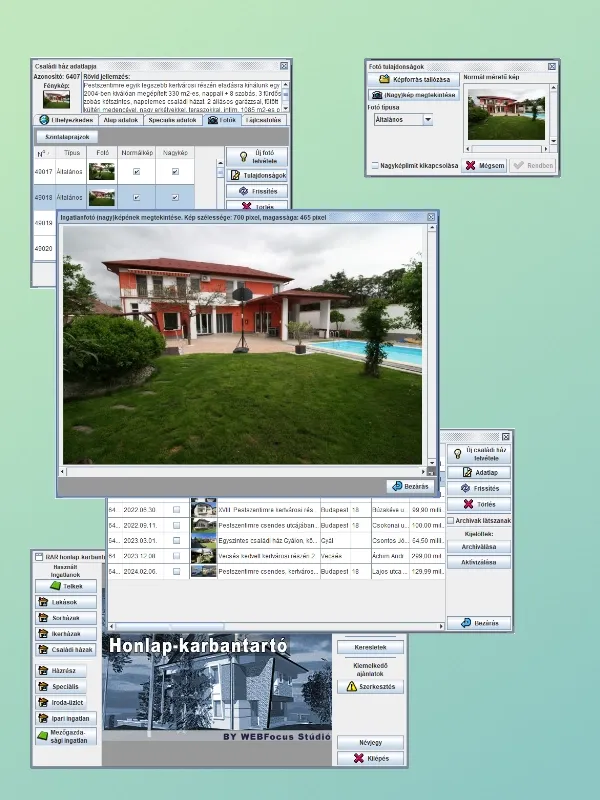Open the rightmost tab after Fotók
The height and width of the screenshot is (800, 600).
(264, 120)
